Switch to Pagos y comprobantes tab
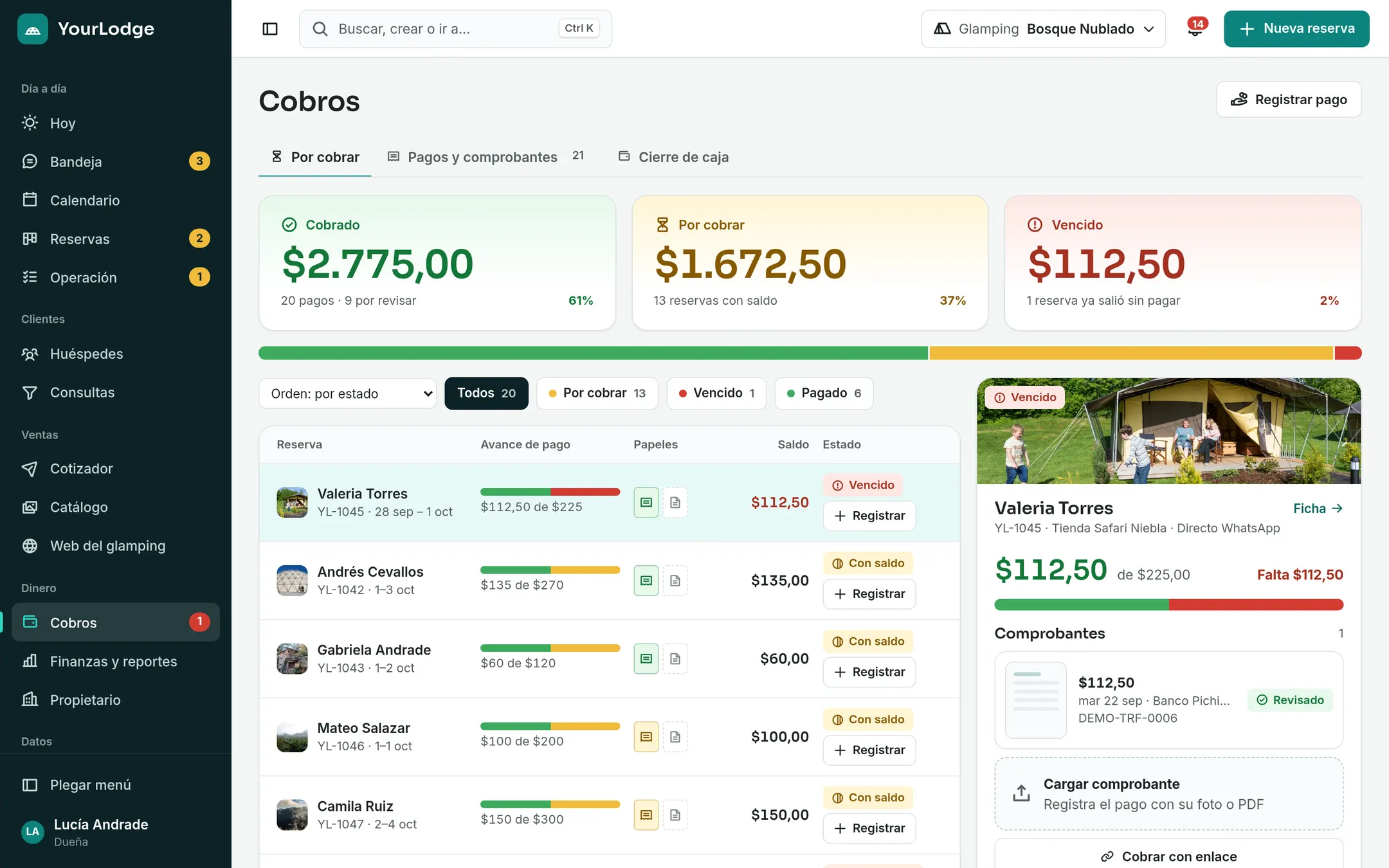1389x868 pixels. click(486, 158)
